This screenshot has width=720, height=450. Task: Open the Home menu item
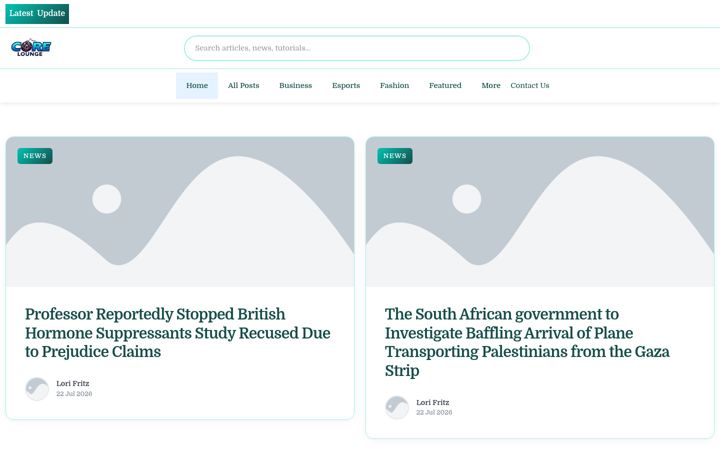point(197,85)
